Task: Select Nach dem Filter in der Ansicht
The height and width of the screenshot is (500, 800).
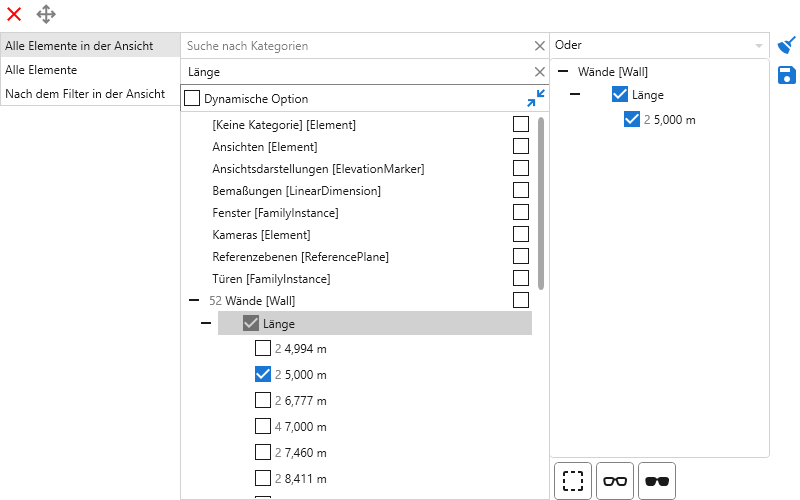Action: coord(85,94)
